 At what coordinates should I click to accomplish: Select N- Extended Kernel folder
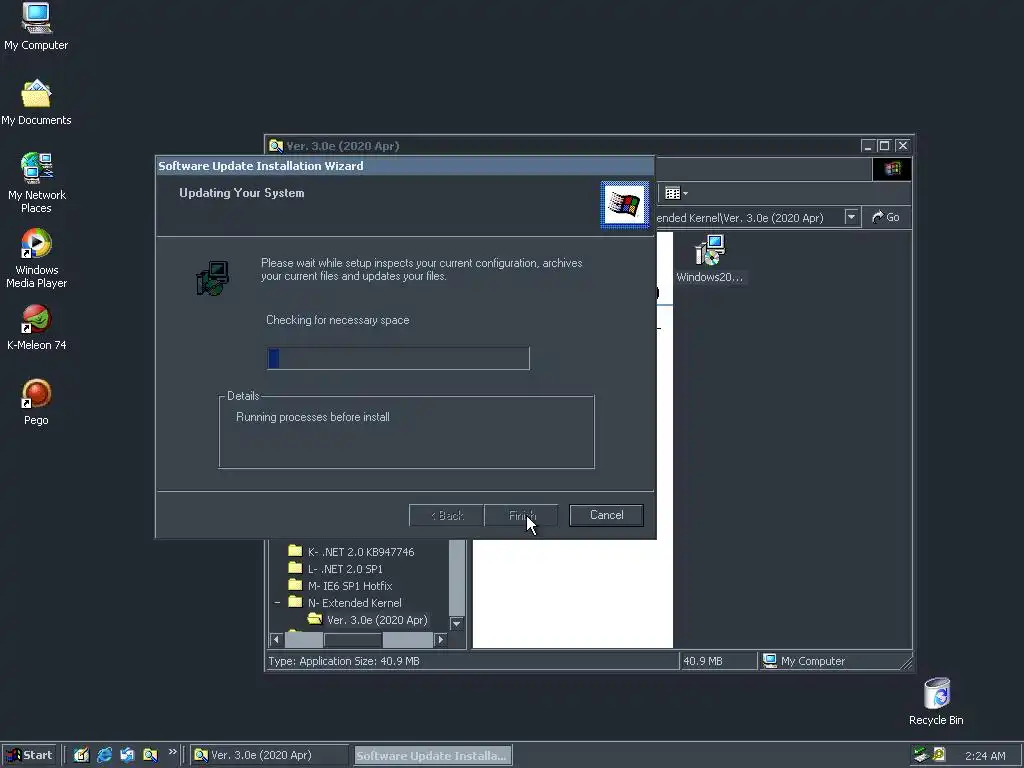355,603
